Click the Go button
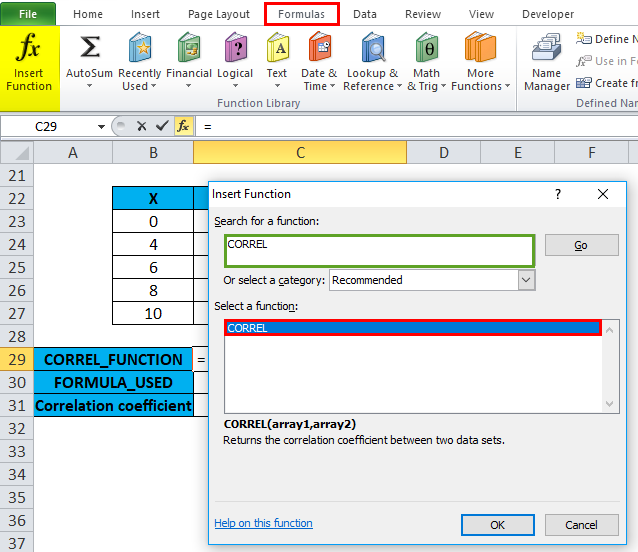Screen dimensions: 638x552 (x=581, y=245)
